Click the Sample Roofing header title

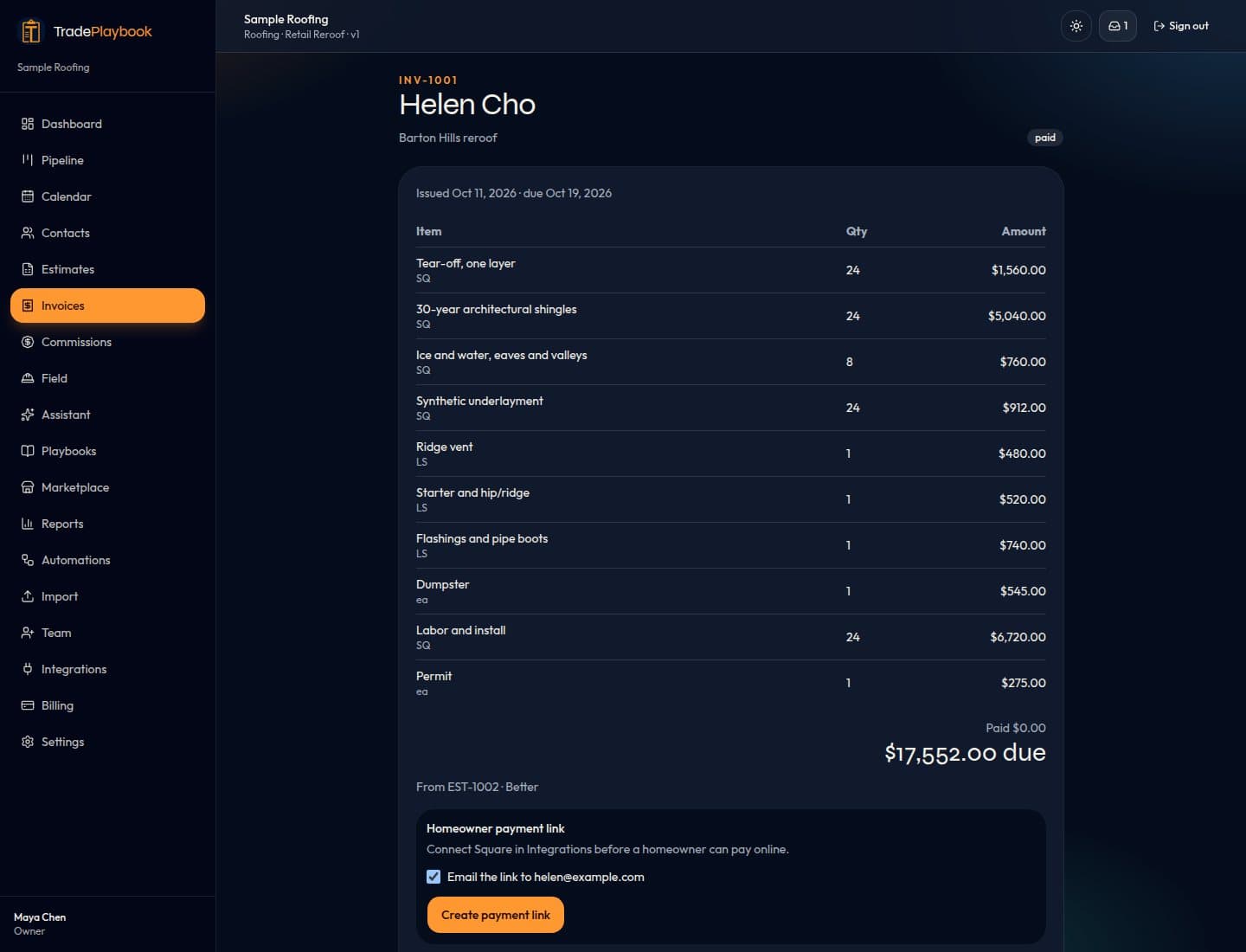286,19
